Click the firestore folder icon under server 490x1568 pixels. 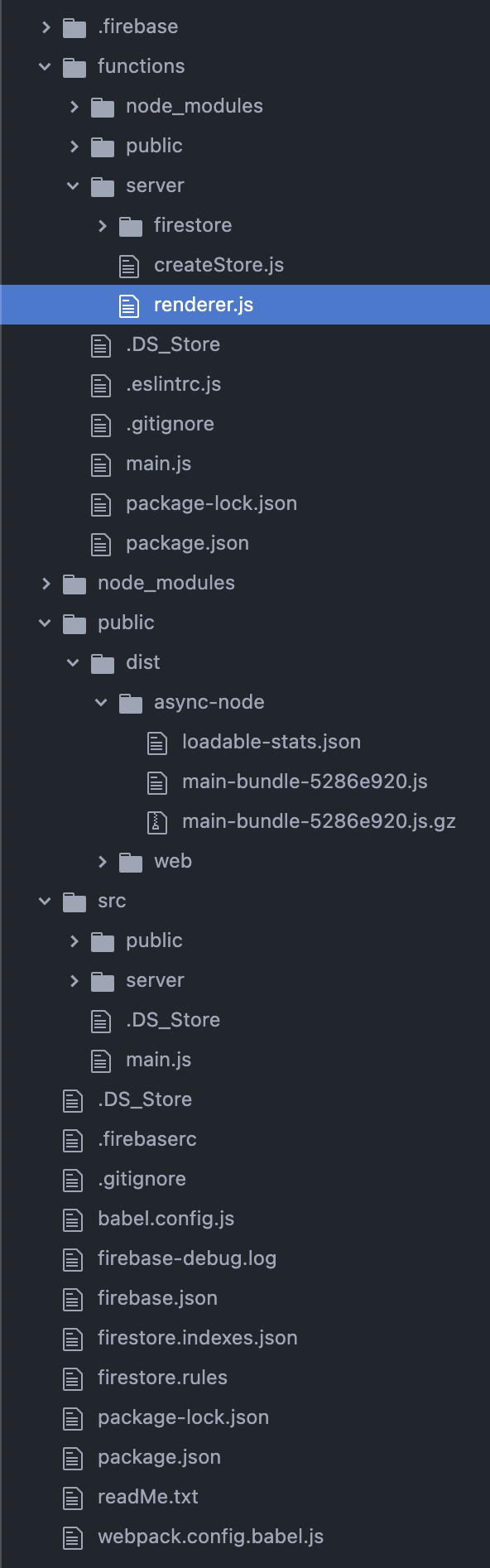130,225
